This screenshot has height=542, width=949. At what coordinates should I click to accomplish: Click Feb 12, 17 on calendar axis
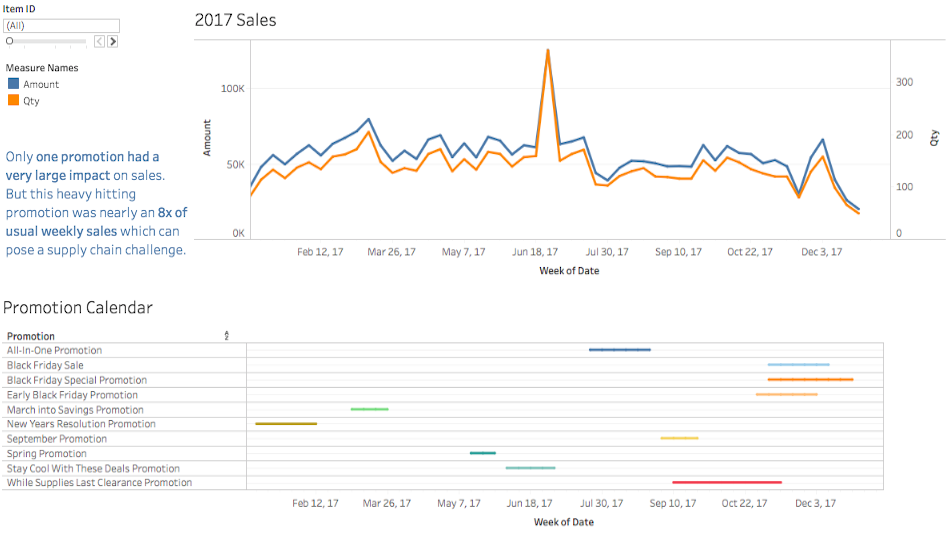[x=315, y=503]
